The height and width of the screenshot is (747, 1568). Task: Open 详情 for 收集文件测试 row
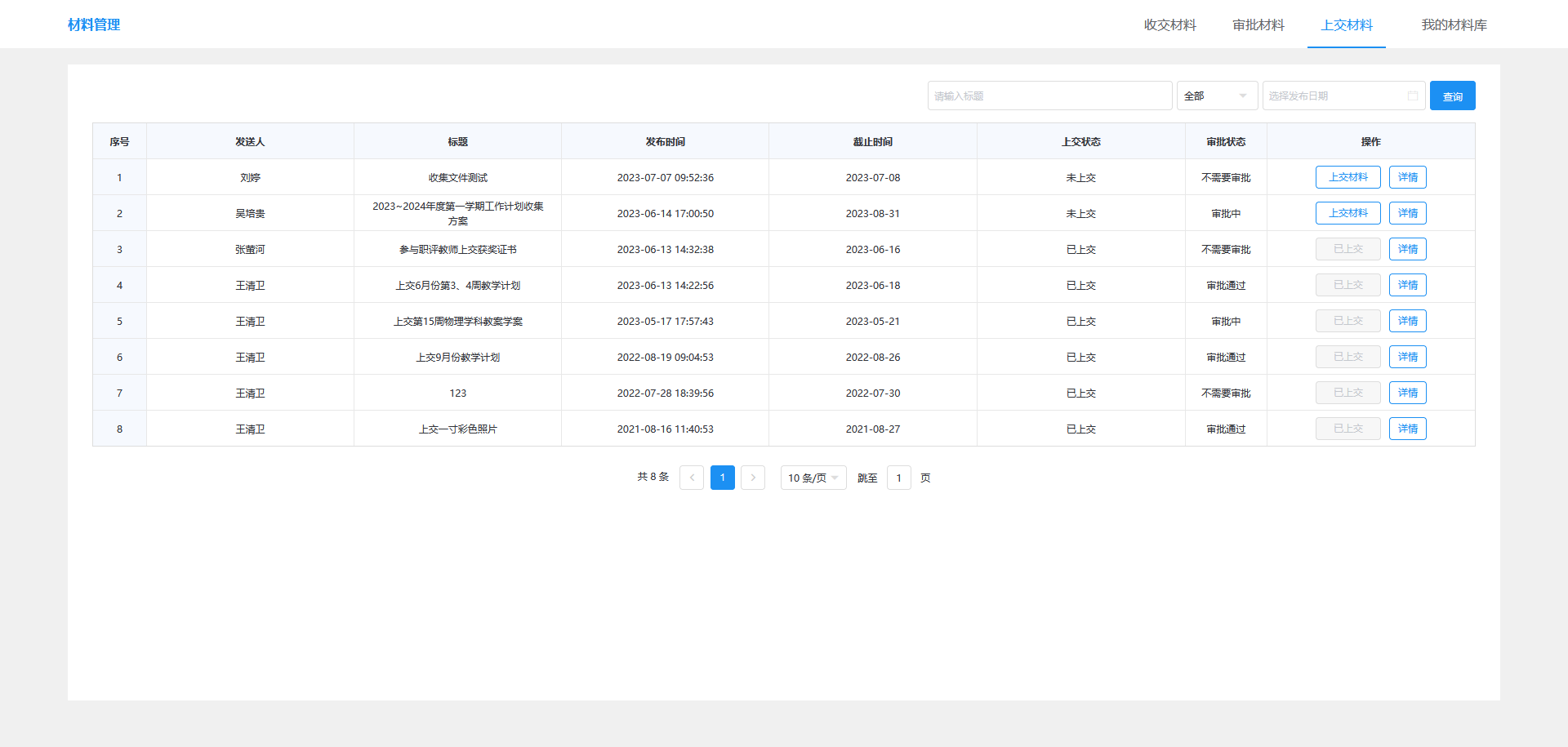point(1407,177)
